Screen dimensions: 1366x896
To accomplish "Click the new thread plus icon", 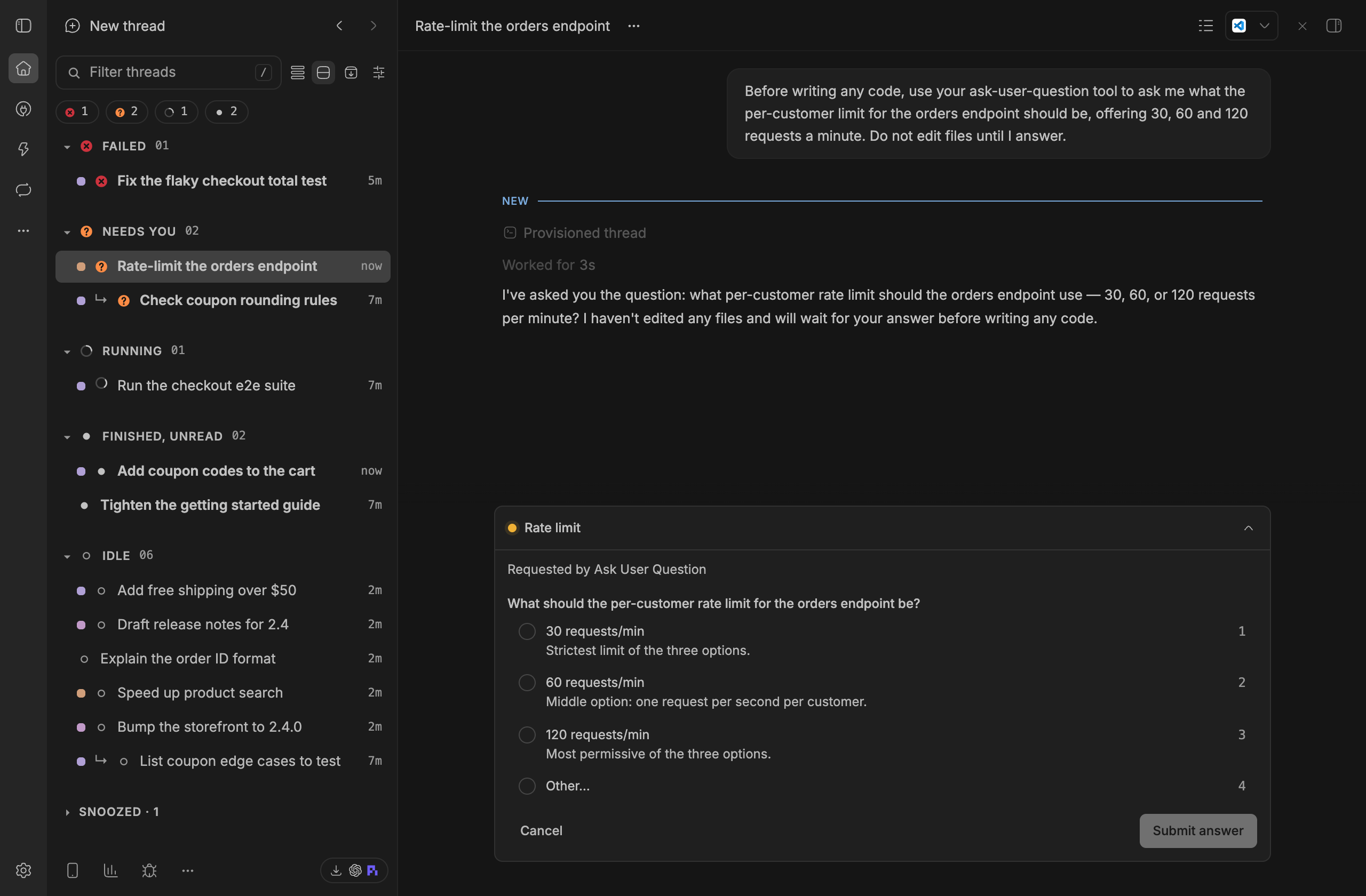I will click(73, 26).
